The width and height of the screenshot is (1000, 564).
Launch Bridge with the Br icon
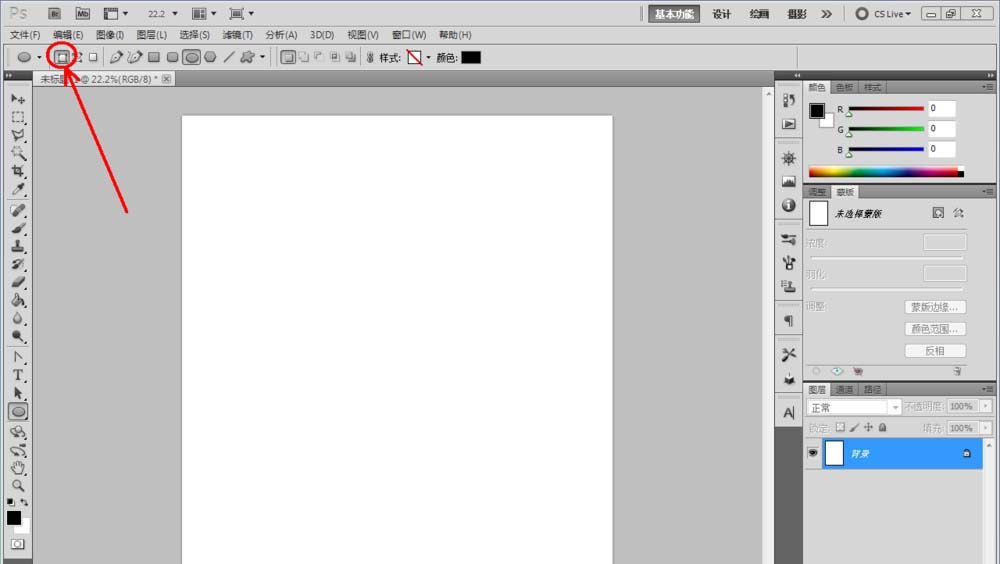(x=55, y=13)
